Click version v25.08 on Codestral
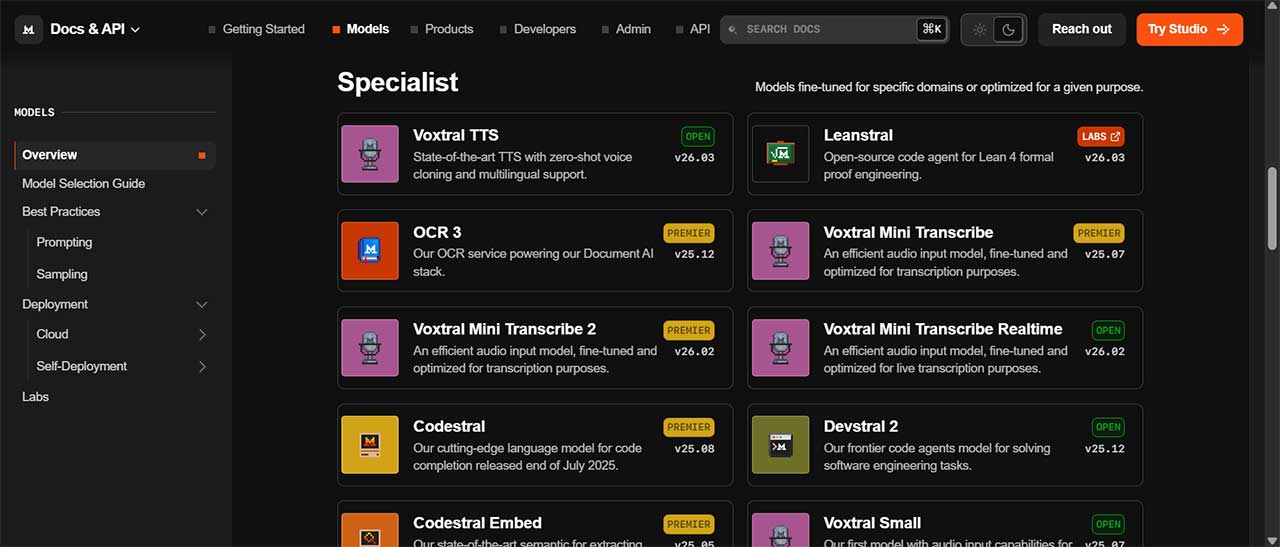The image size is (1280, 547). click(694, 449)
